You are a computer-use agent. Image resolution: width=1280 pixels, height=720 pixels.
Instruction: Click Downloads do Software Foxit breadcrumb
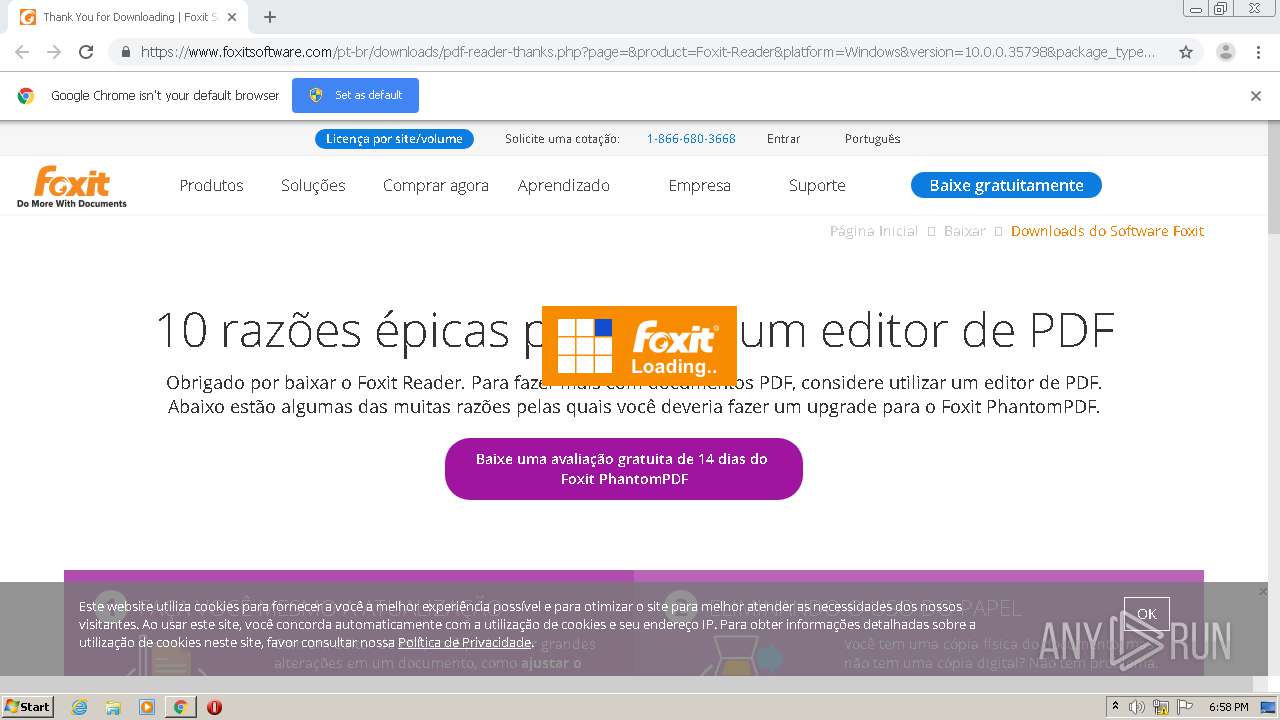[x=1107, y=231]
